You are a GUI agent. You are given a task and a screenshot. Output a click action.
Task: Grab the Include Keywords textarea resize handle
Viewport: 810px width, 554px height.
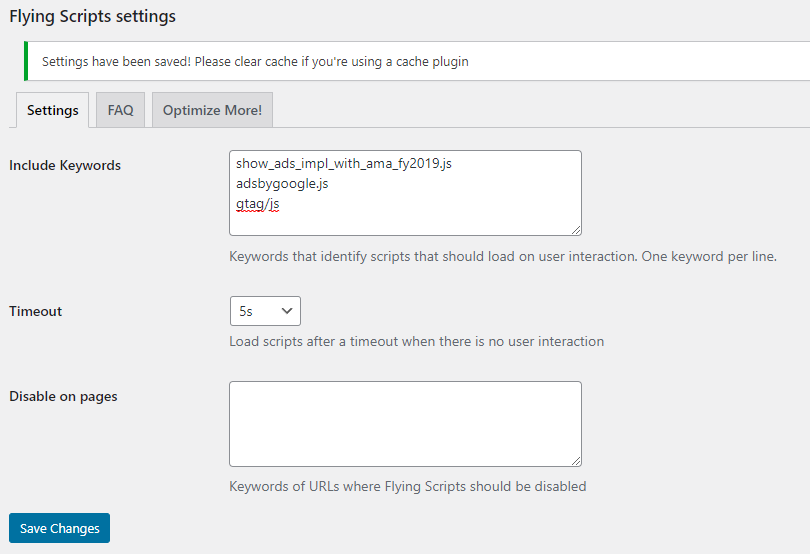click(576, 230)
